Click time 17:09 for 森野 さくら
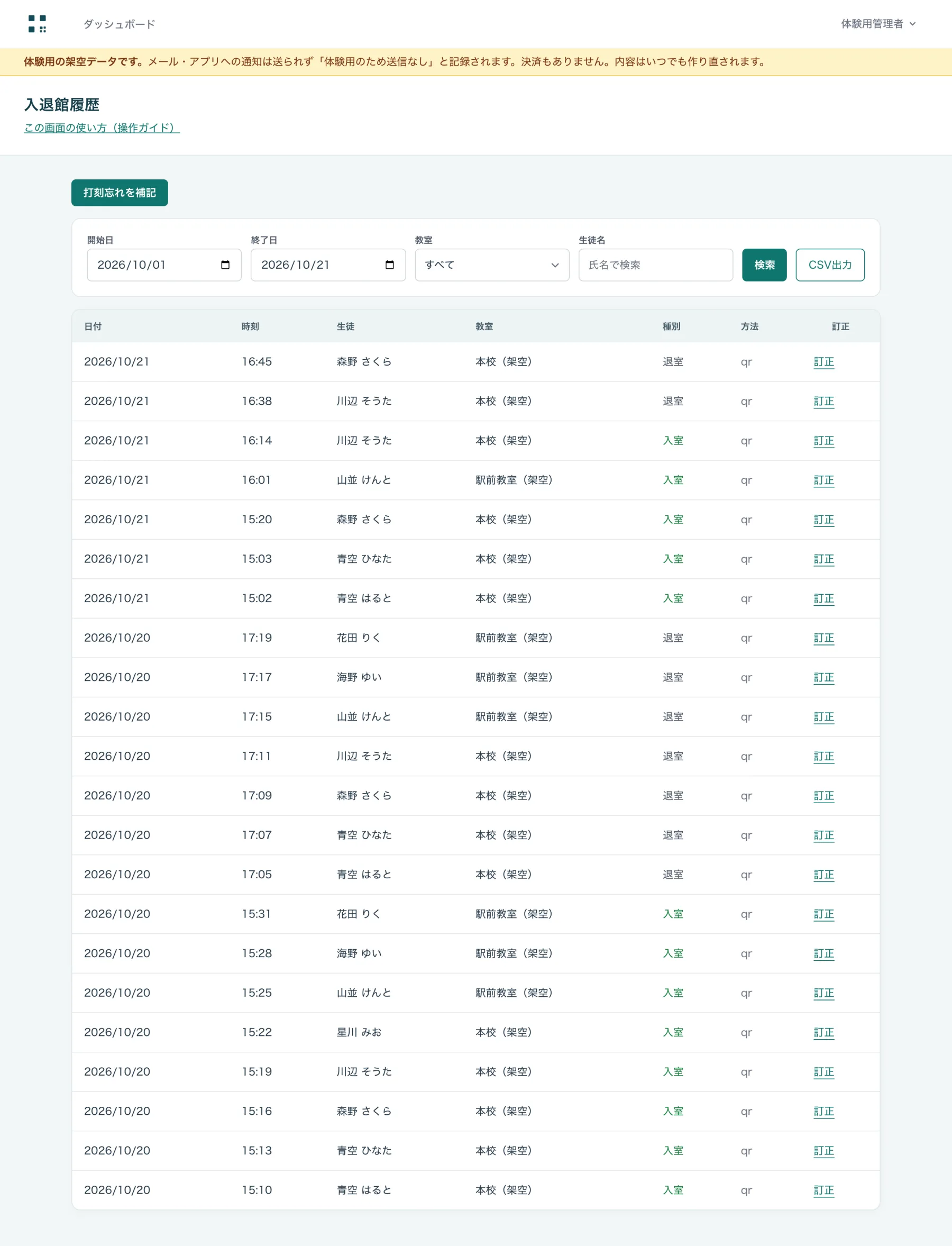Image resolution: width=952 pixels, height=1246 pixels. tap(257, 795)
